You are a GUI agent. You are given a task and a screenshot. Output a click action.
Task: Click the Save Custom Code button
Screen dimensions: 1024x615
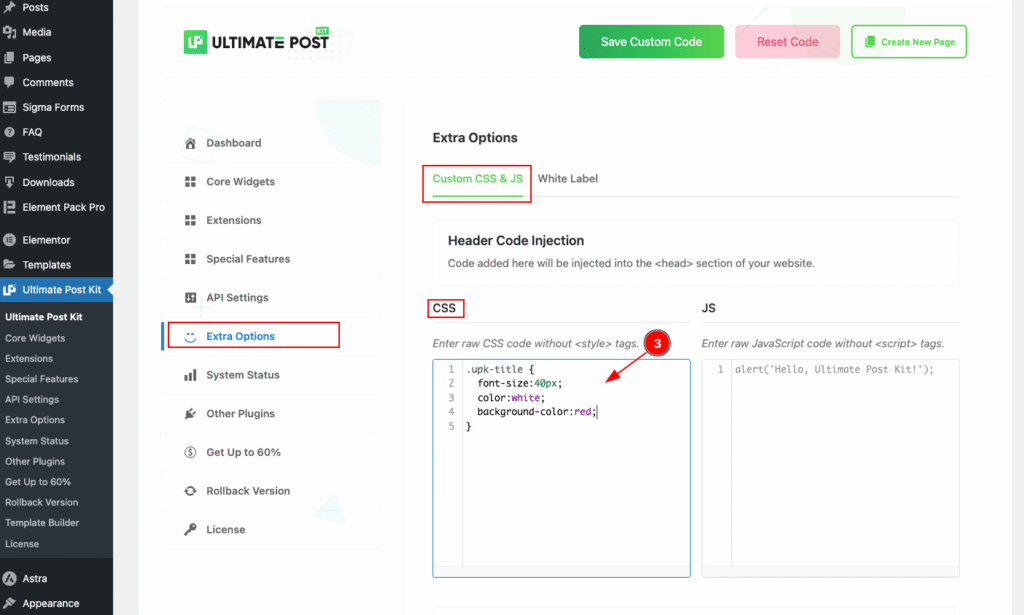pos(651,42)
